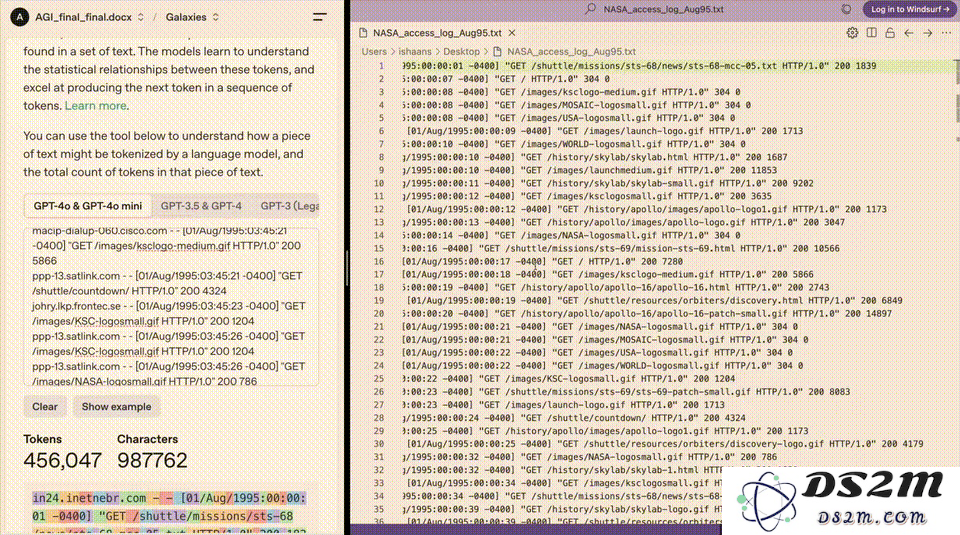Open the sidebar menu icon in tokenizer window
This screenshot has width=960, height=535.
pyautogui.click(x=320, y=17)
